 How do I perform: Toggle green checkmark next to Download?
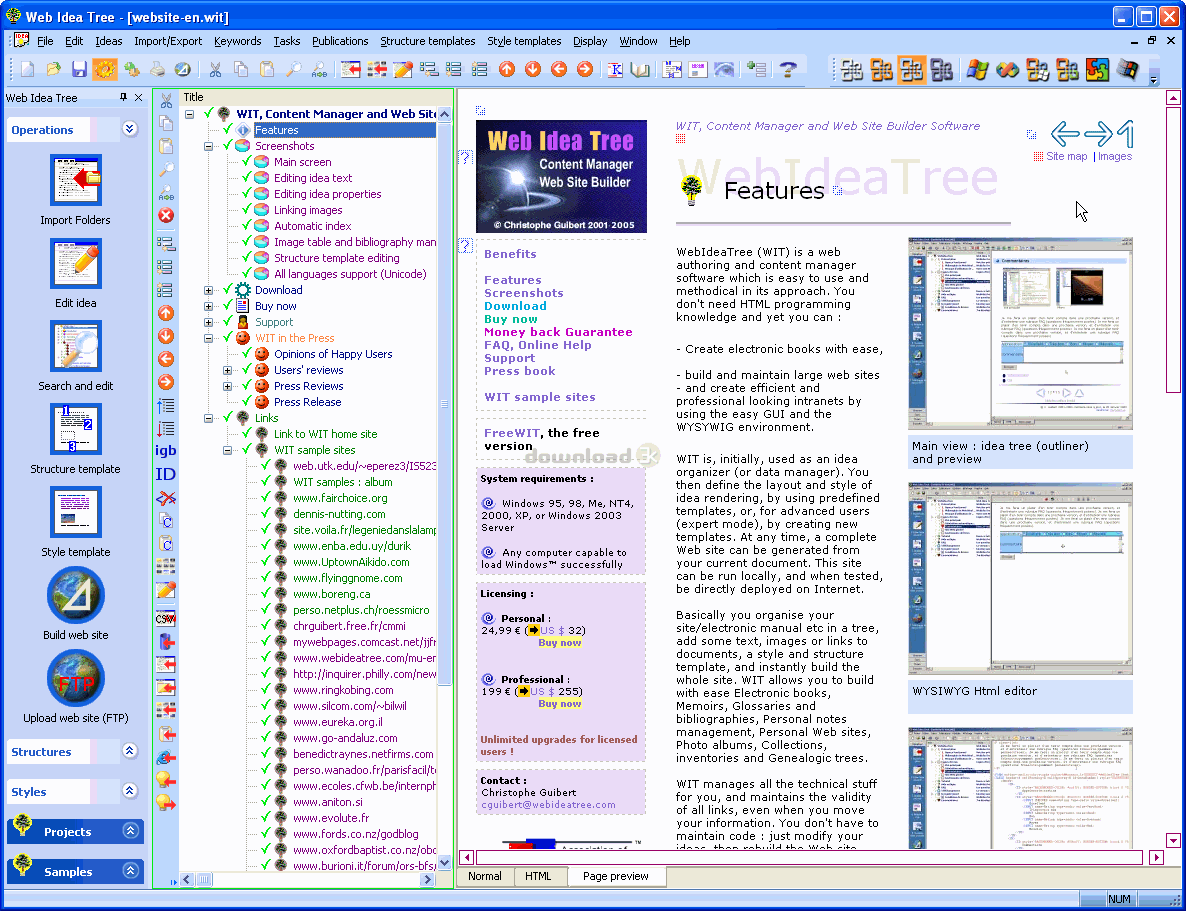click(x=228, y=290)
